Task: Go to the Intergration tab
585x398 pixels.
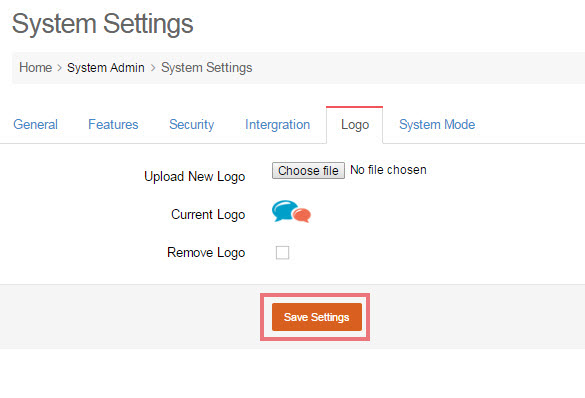Action: click(x=277, y=124)
